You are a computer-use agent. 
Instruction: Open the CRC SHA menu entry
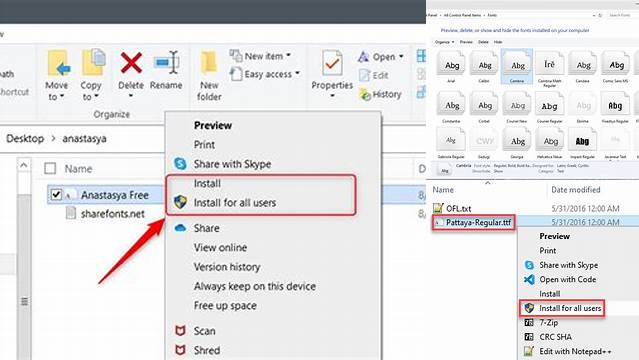555,337
